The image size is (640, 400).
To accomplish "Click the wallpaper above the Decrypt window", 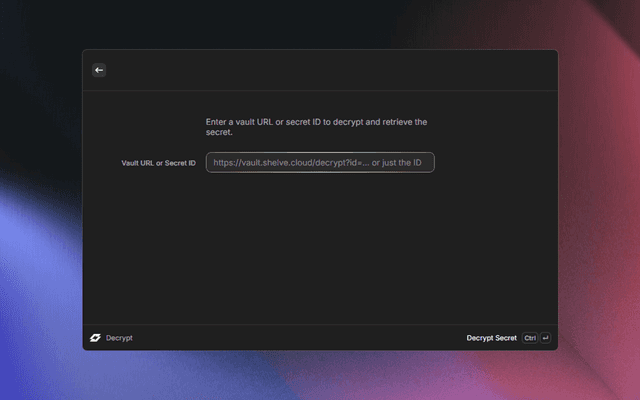I will pos(320,24).
